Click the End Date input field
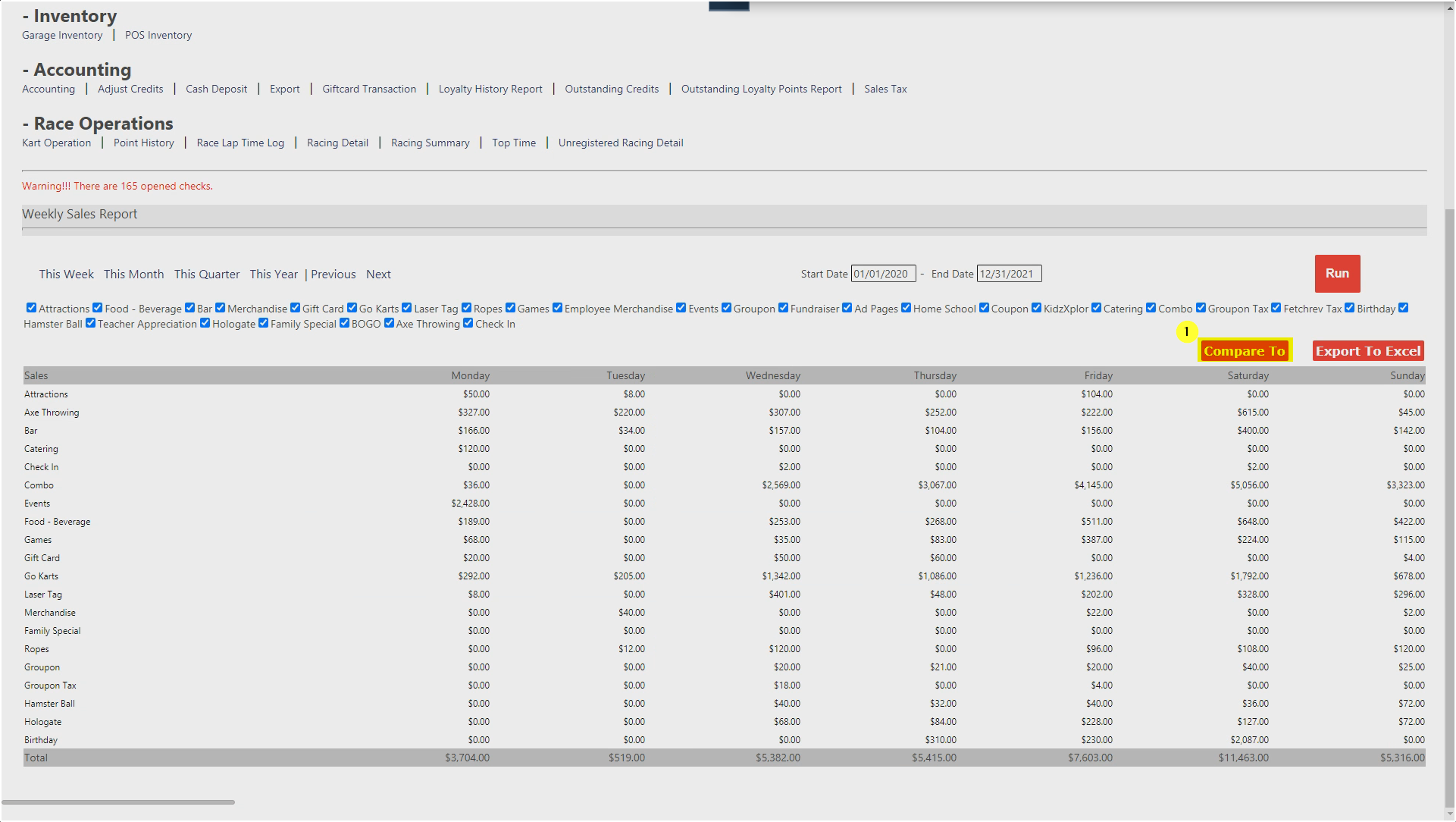1456x822 pixels. coord(1008,274)
